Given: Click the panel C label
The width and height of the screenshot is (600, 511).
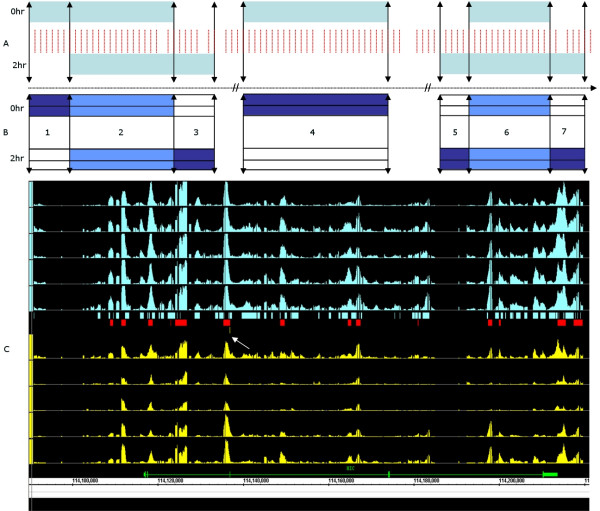Looking at the screenshot, I should click(x=7, y=347).
